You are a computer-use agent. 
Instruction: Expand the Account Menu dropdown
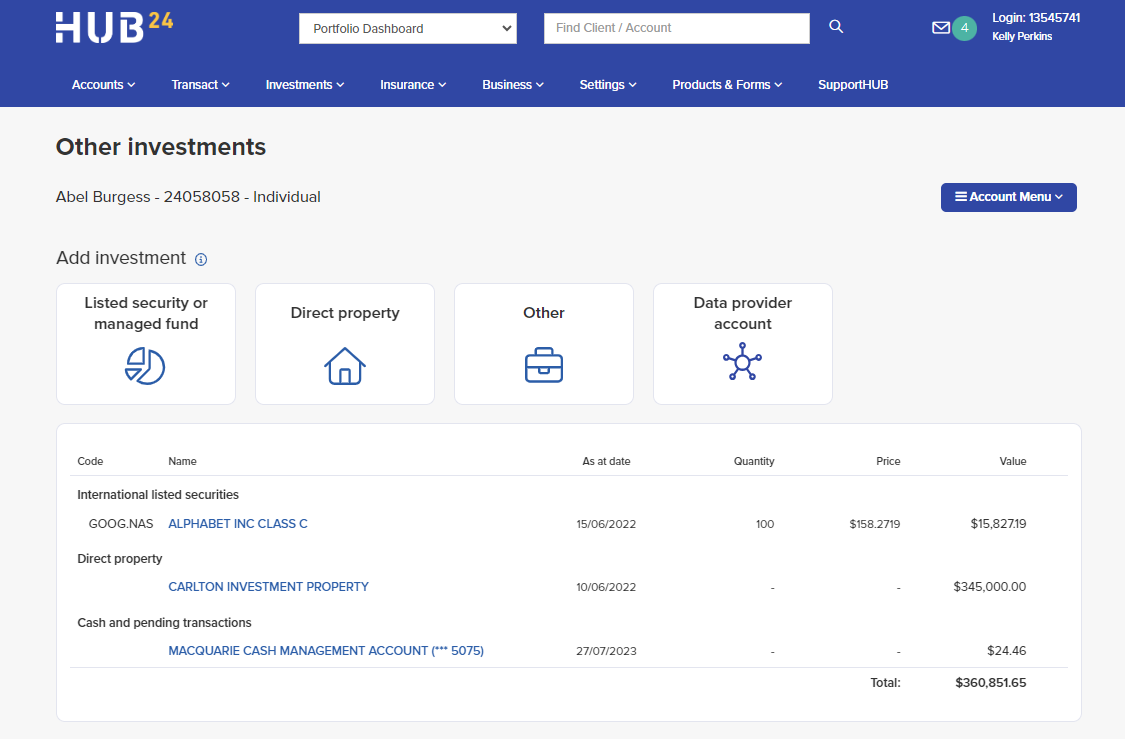(1008, 197)
